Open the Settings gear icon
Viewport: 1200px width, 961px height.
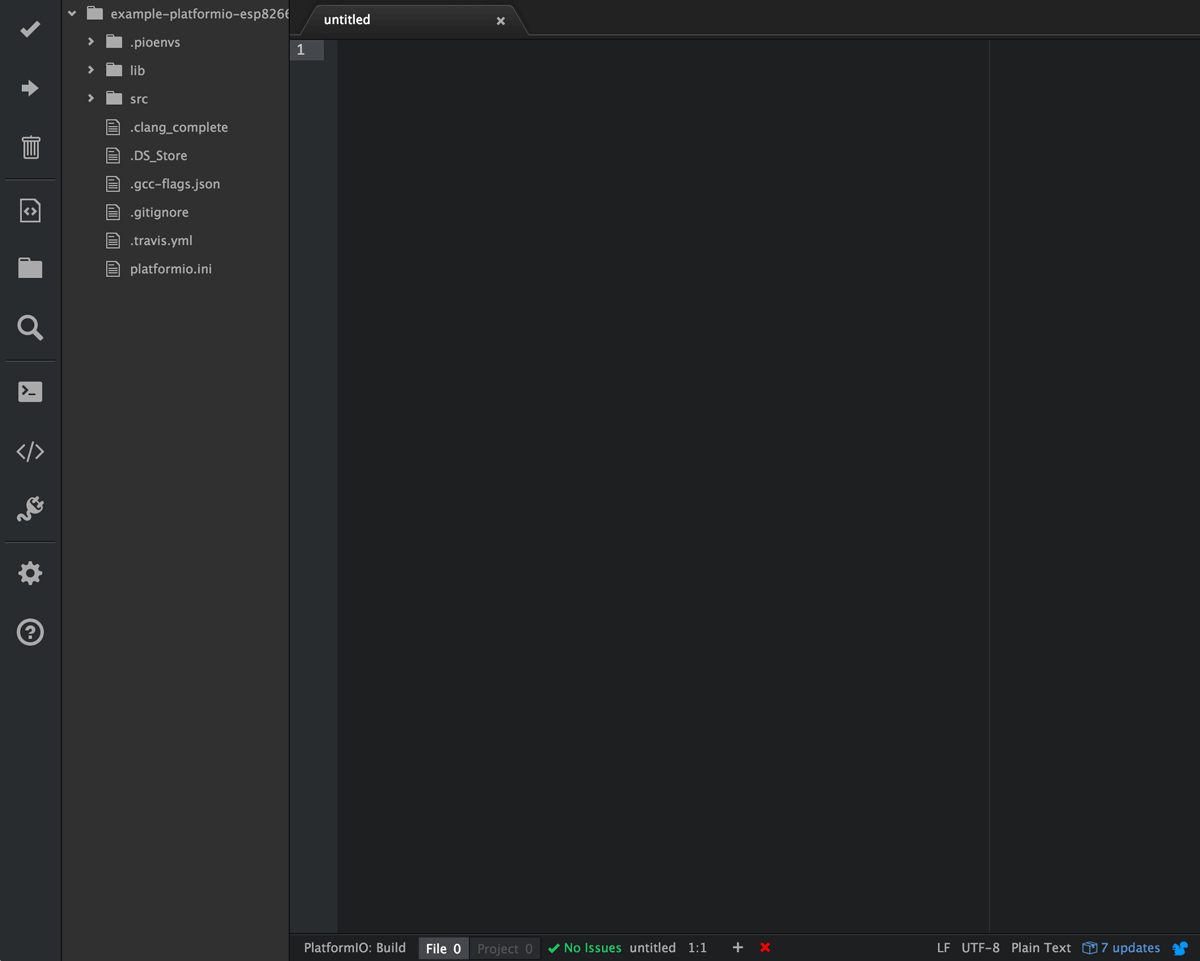tap(30, 573)
